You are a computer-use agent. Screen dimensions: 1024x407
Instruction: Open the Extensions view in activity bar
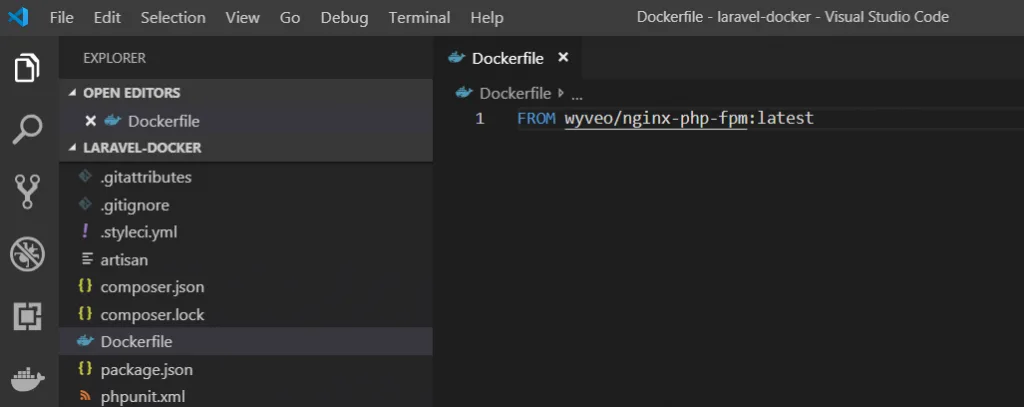[27, 316]
